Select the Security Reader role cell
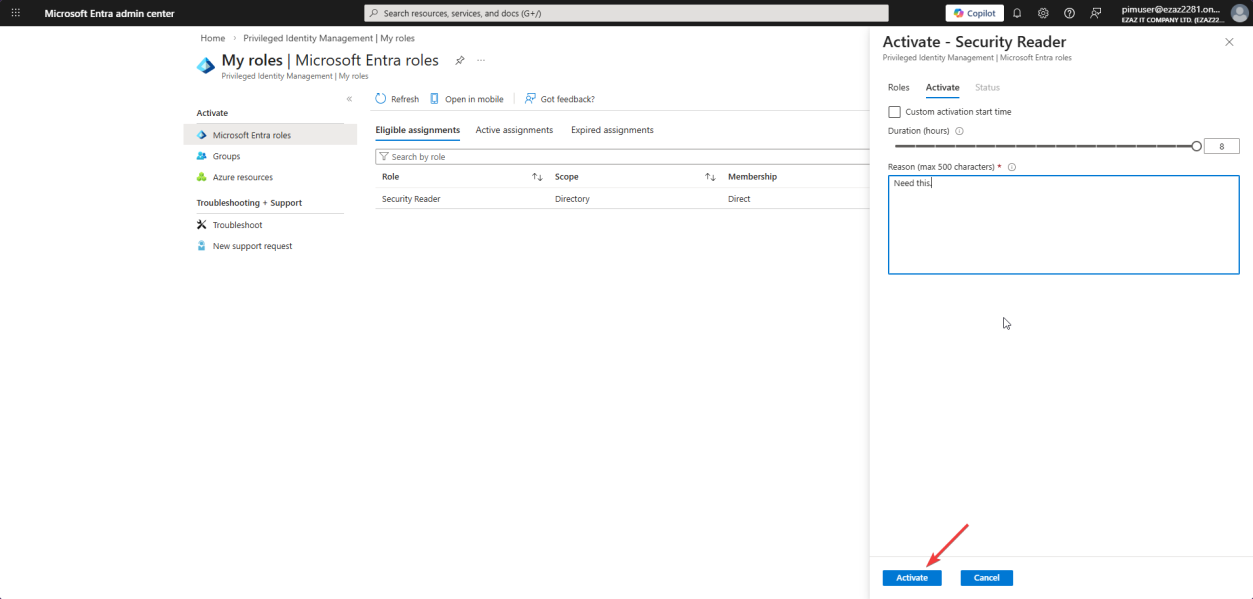The height and width of the screenshot is (599, 1253). coord(411,199)
